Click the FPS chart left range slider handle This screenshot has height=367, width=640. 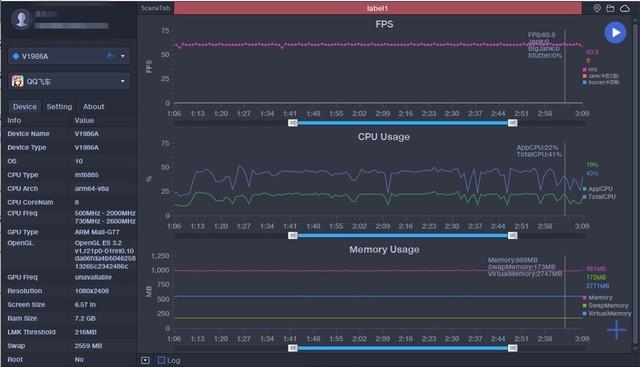point(293,123)
